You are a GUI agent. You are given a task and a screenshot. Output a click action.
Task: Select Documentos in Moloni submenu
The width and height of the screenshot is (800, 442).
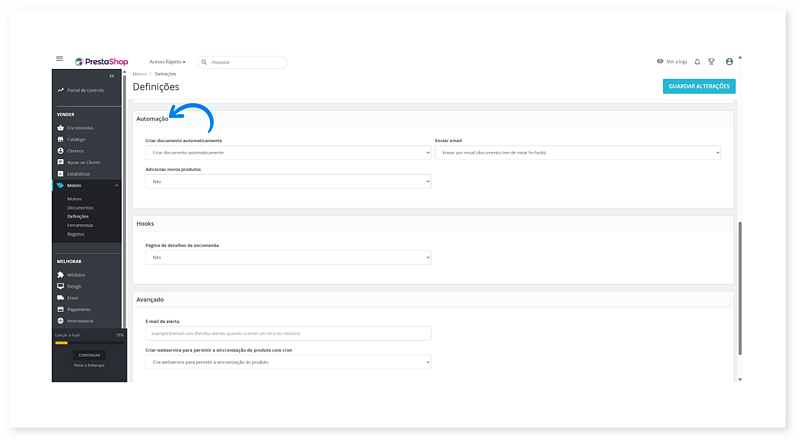point(80,207)
